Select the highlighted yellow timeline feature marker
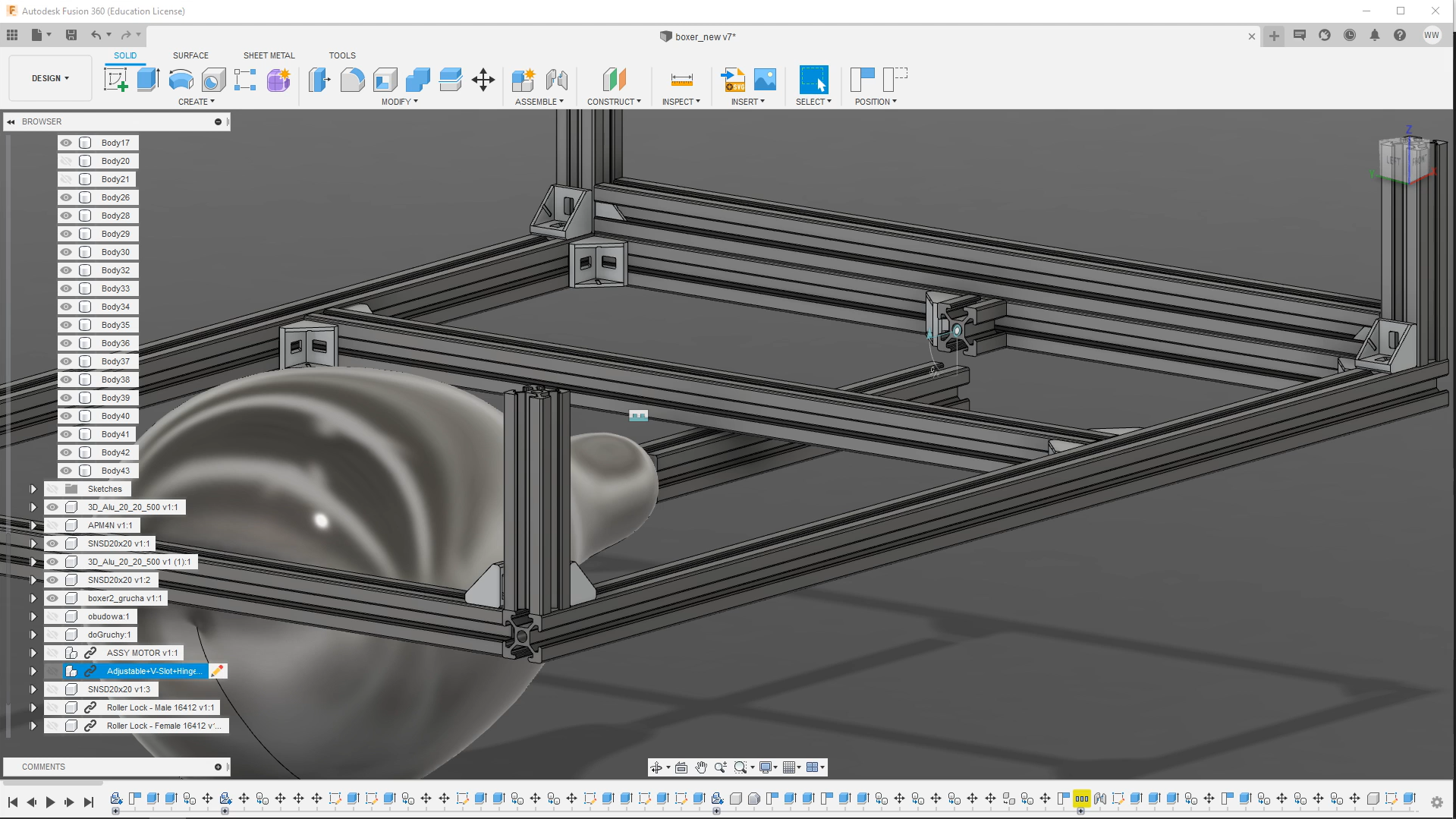This screenshot has height=819, width=1456. point(1081,799)
